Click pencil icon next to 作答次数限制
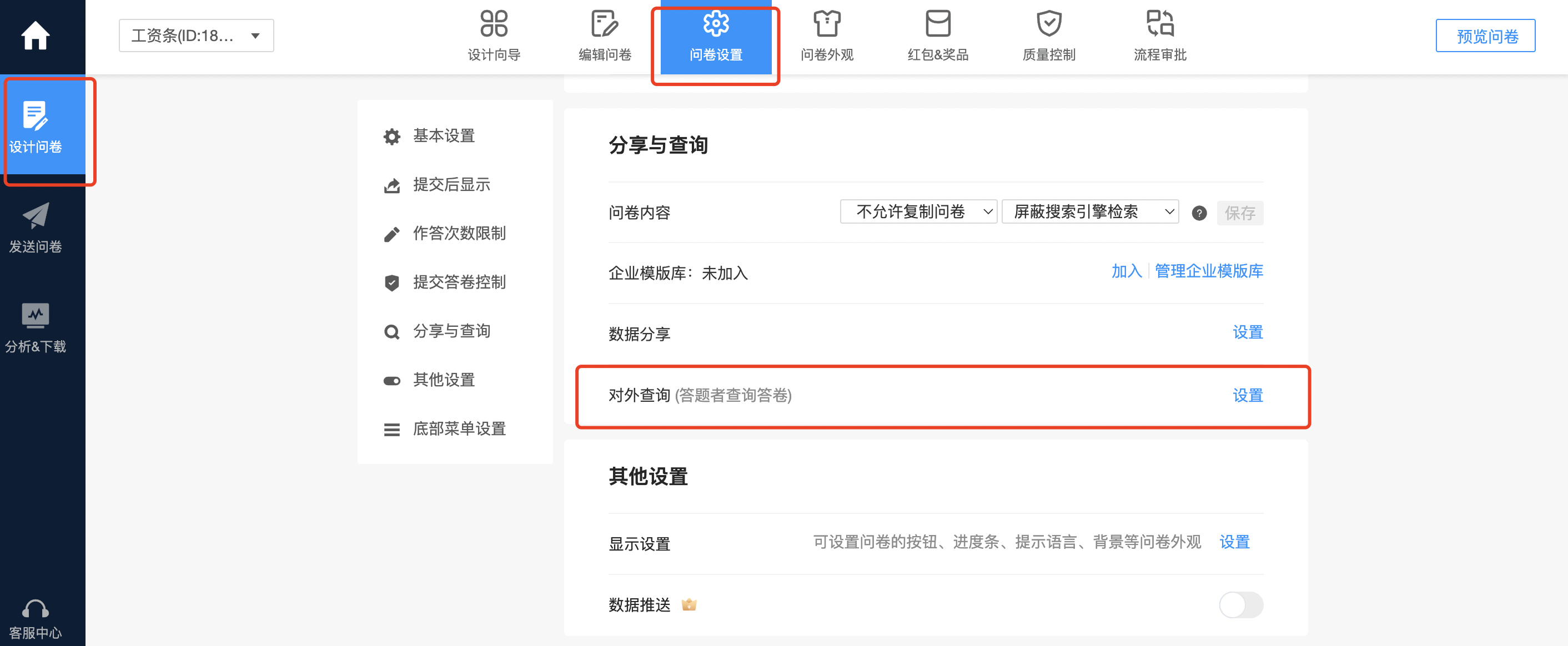Screen dimensions: 1568x646 (x=391, y=234)
